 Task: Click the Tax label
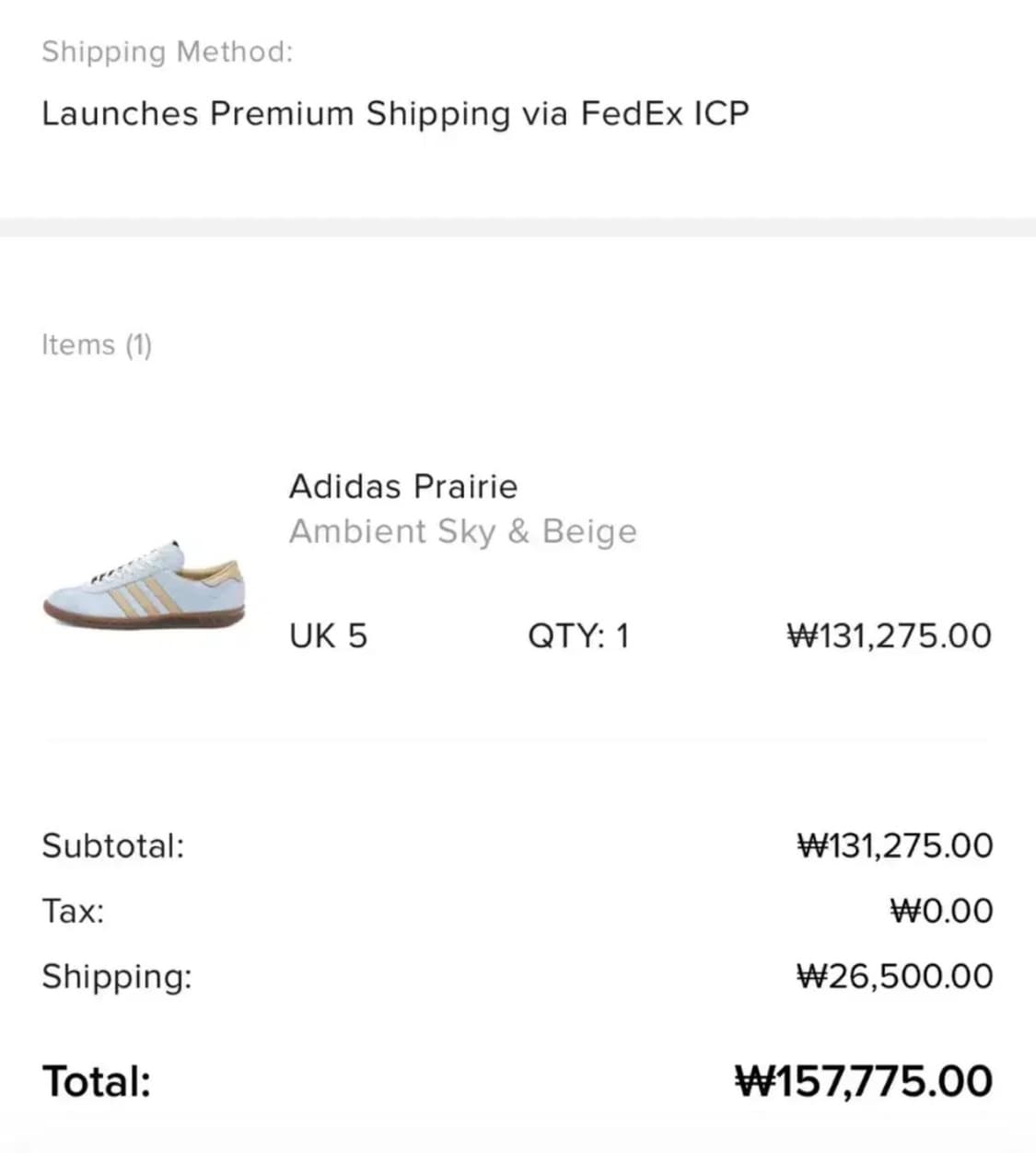(x=73, y=911)
